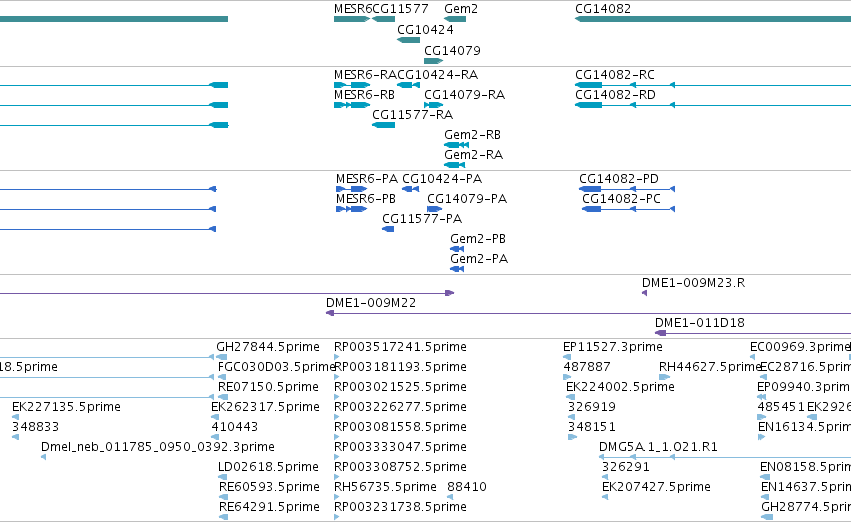
Task: Select EST EK224002.5prime
Action: 620,387
